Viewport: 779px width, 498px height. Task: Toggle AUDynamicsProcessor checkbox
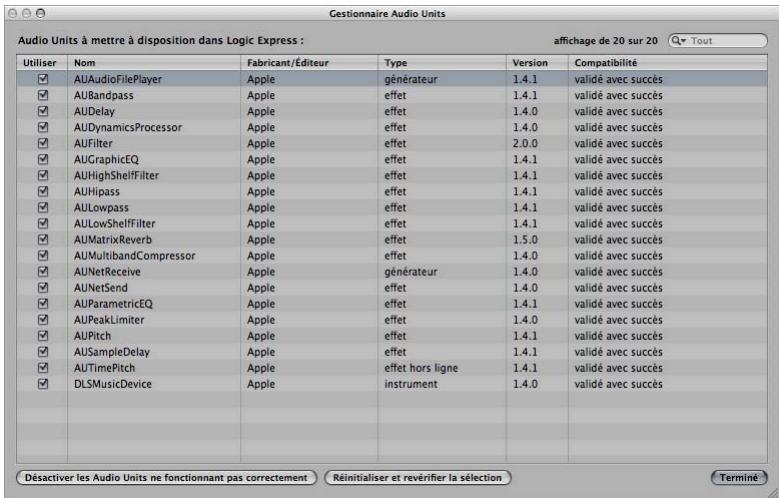[43, 127]
